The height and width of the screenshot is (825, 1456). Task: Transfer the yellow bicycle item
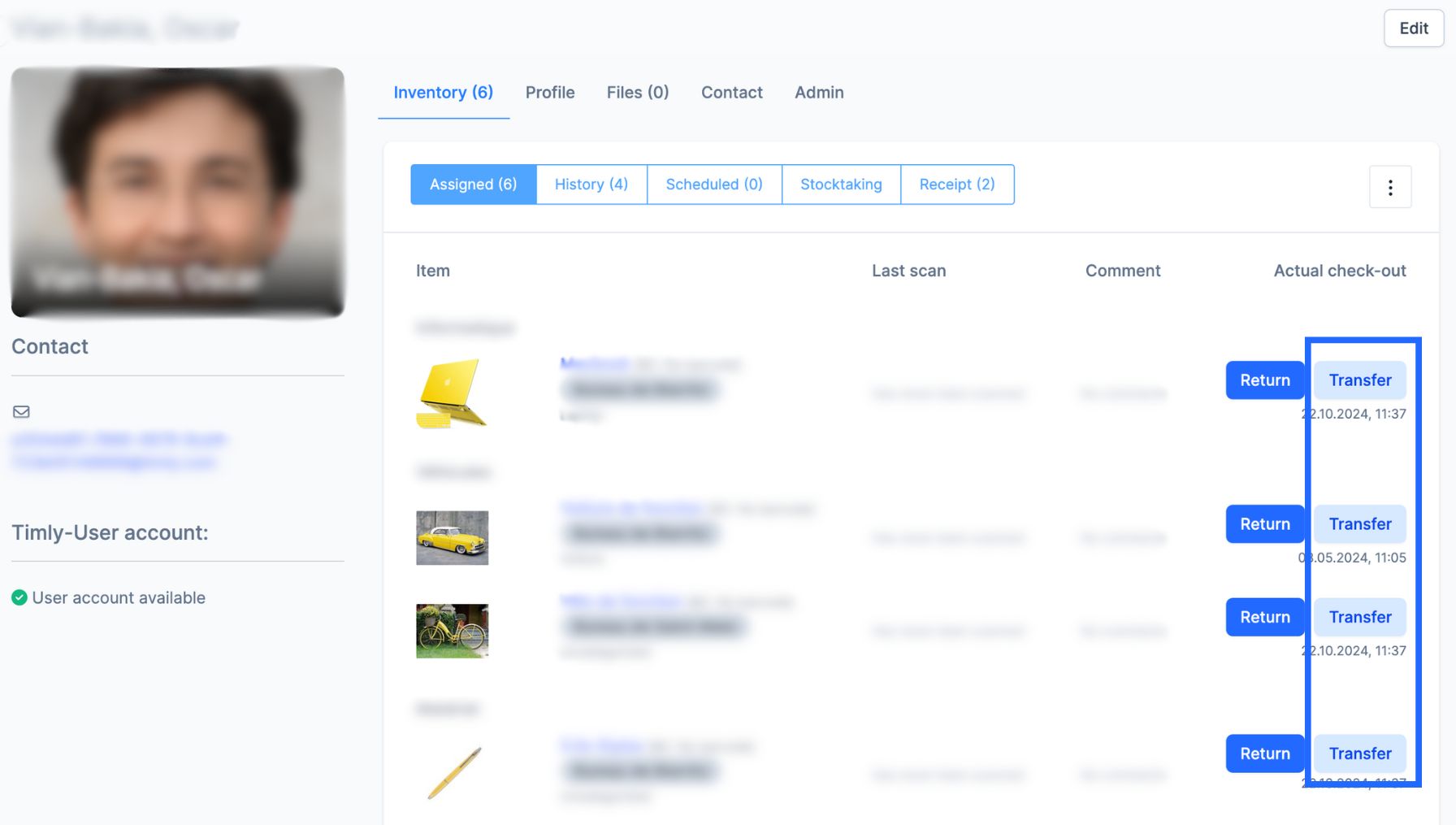pyautogui.click(x=1360, y=618)
